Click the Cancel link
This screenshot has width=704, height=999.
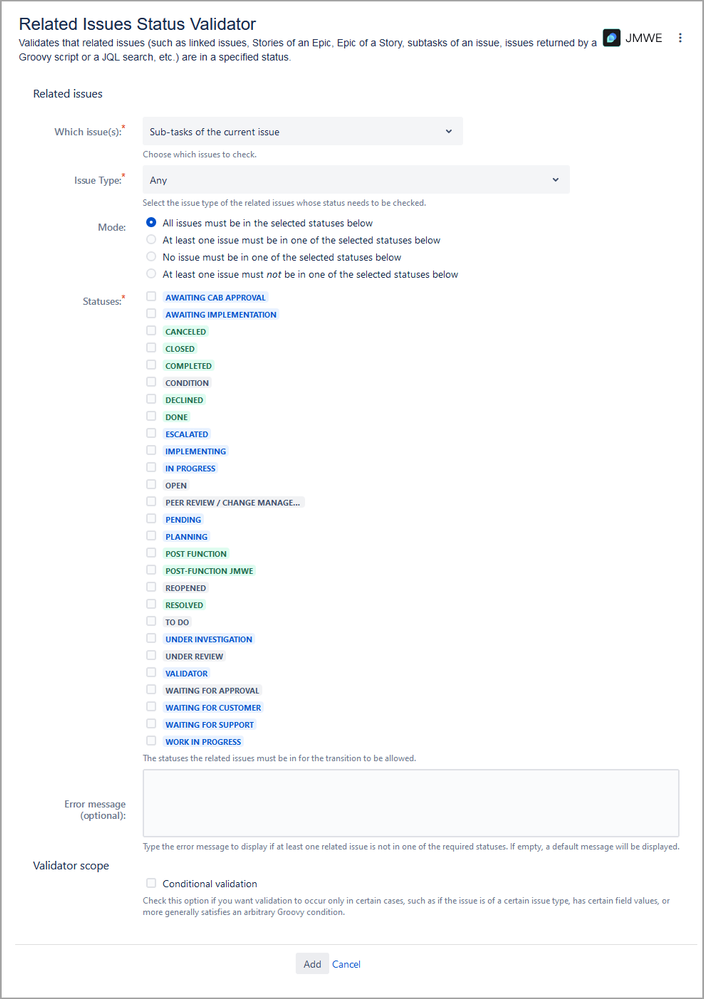coord(346,963)
